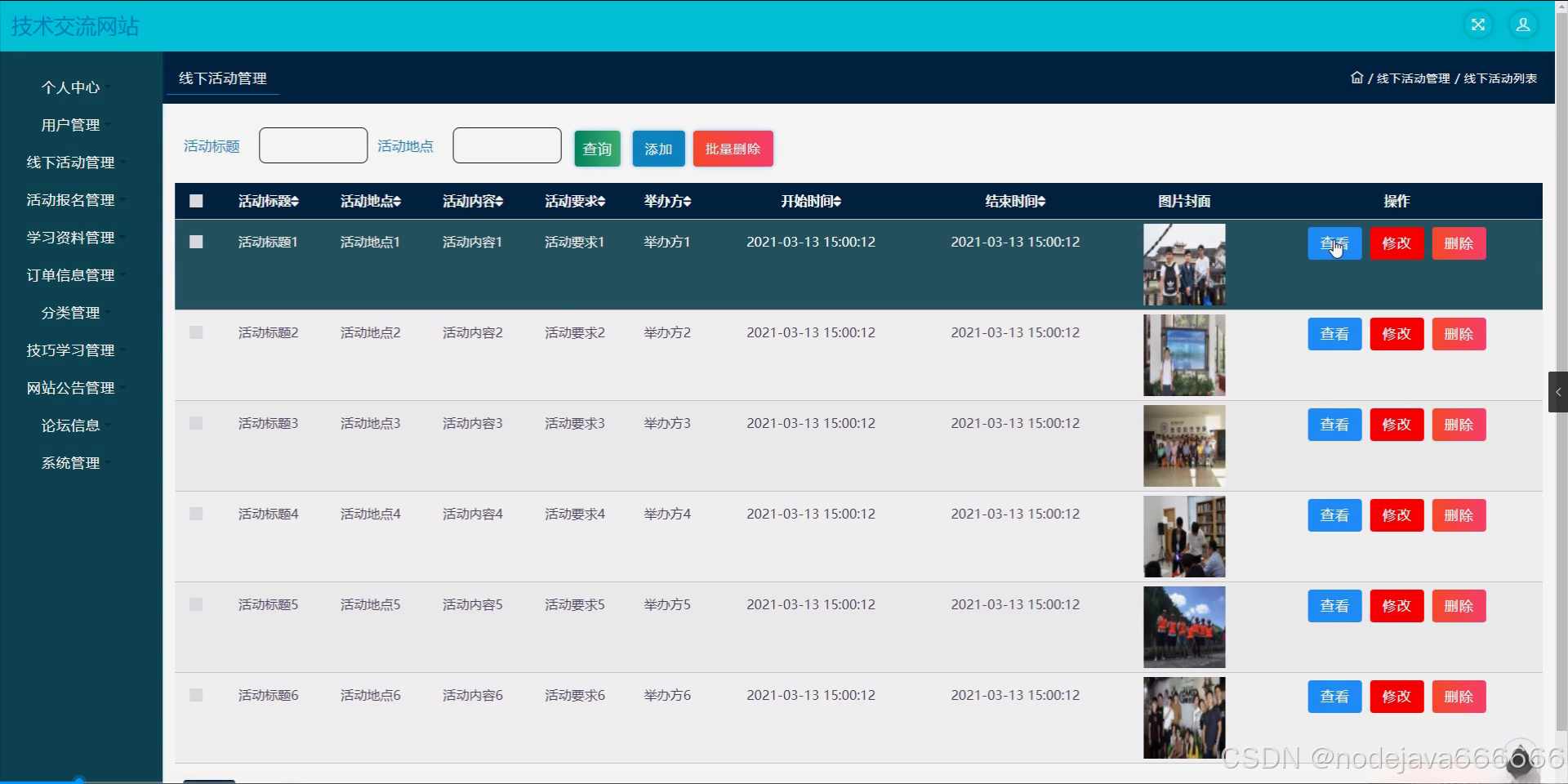Viewport: 1568px width, 784px height.
Task: Expand the right side panel arrow
Action: pos(1557,392)
